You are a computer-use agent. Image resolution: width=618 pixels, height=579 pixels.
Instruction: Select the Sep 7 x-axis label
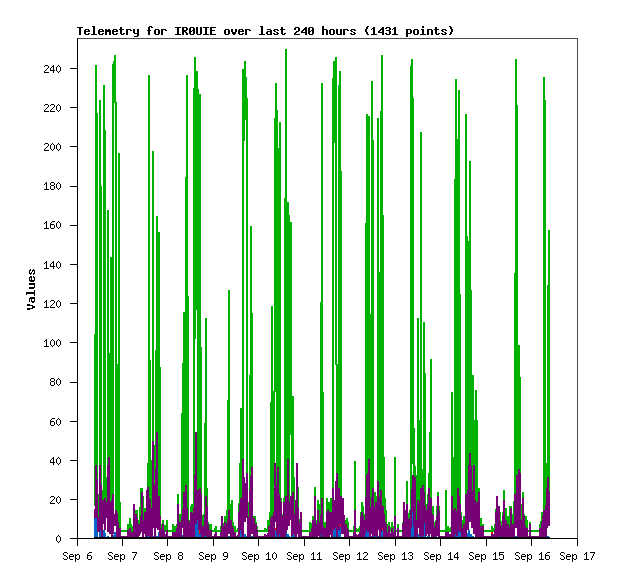coord(123,556)
